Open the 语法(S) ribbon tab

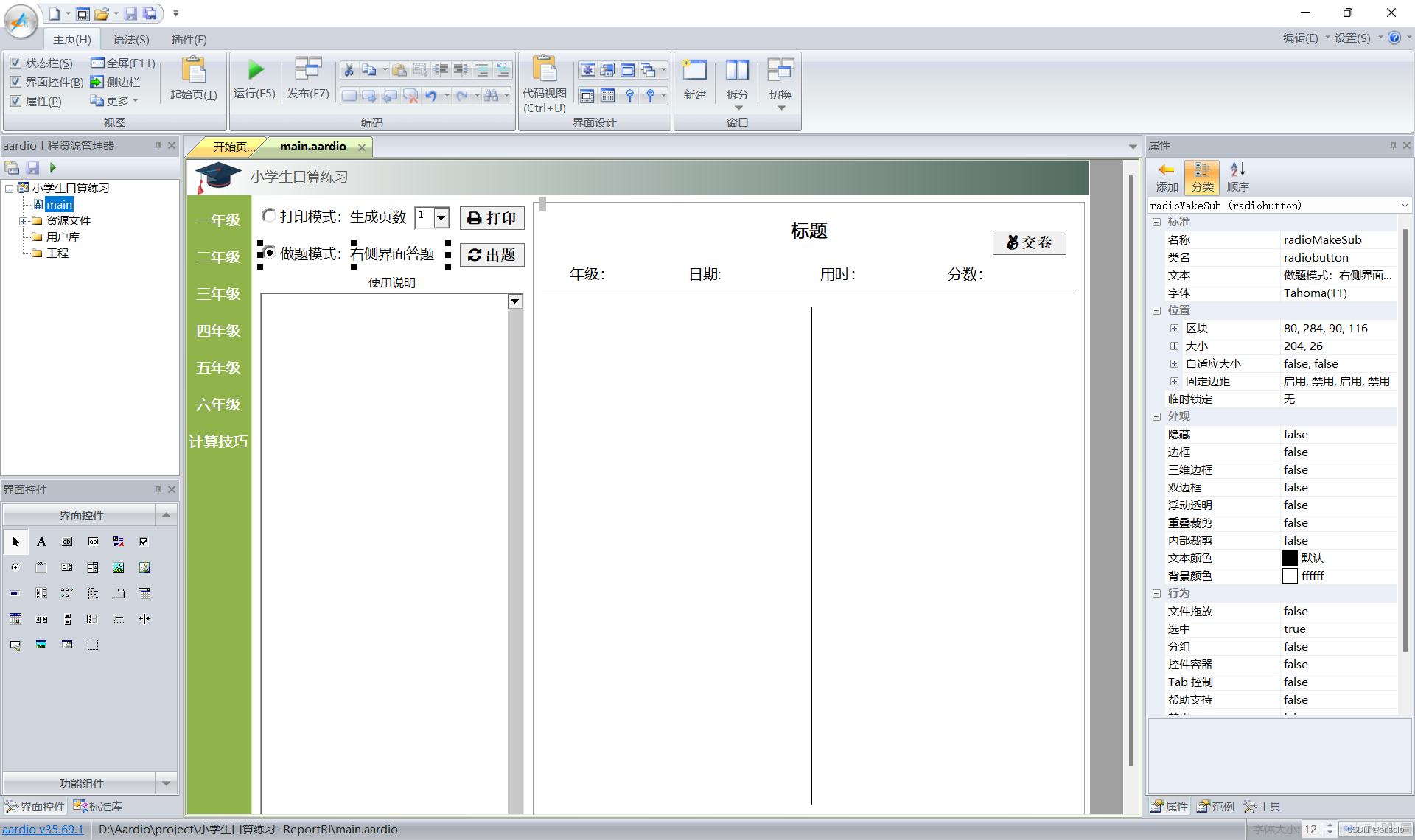coord(131,39)
